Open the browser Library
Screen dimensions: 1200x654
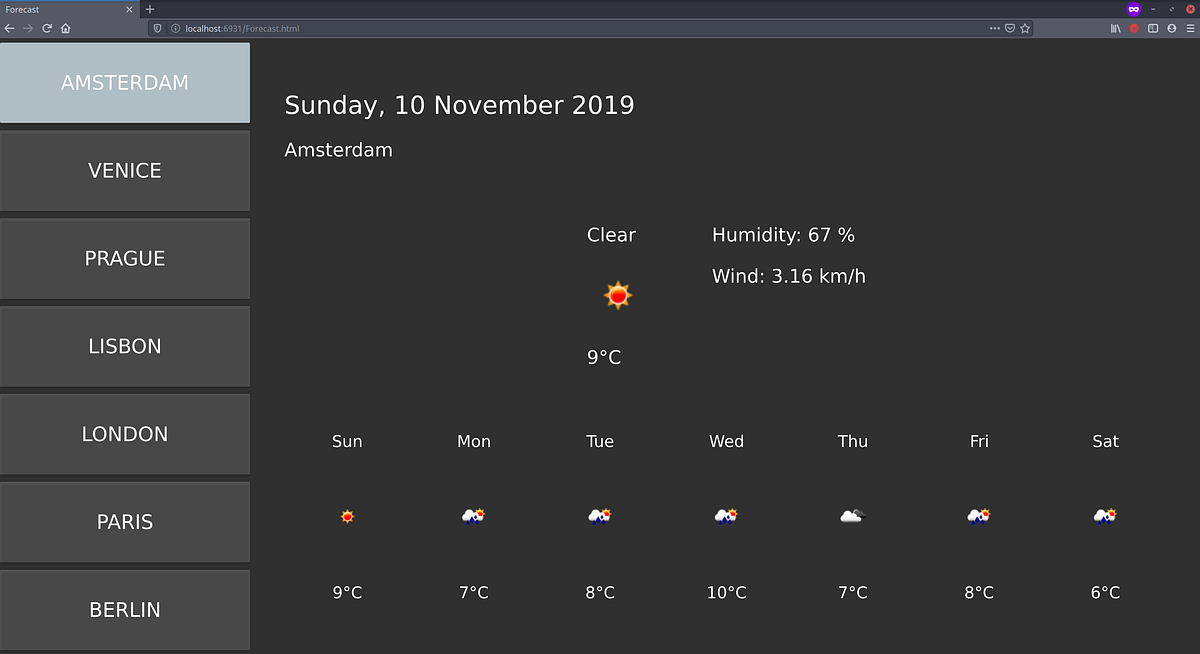pyautogui.click(x=1114, y=28)
